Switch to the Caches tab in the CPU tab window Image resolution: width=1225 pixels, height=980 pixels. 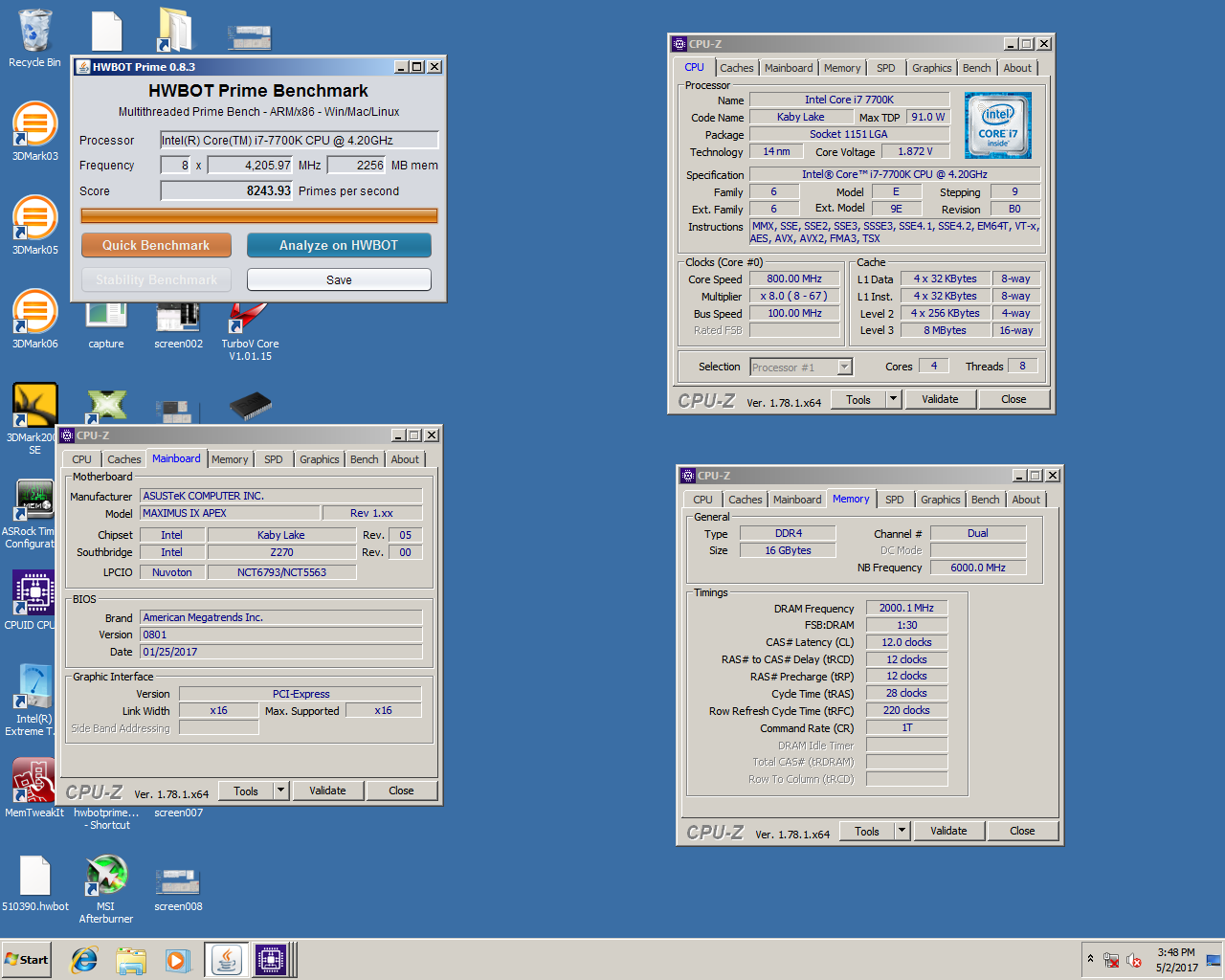point(737,68)
